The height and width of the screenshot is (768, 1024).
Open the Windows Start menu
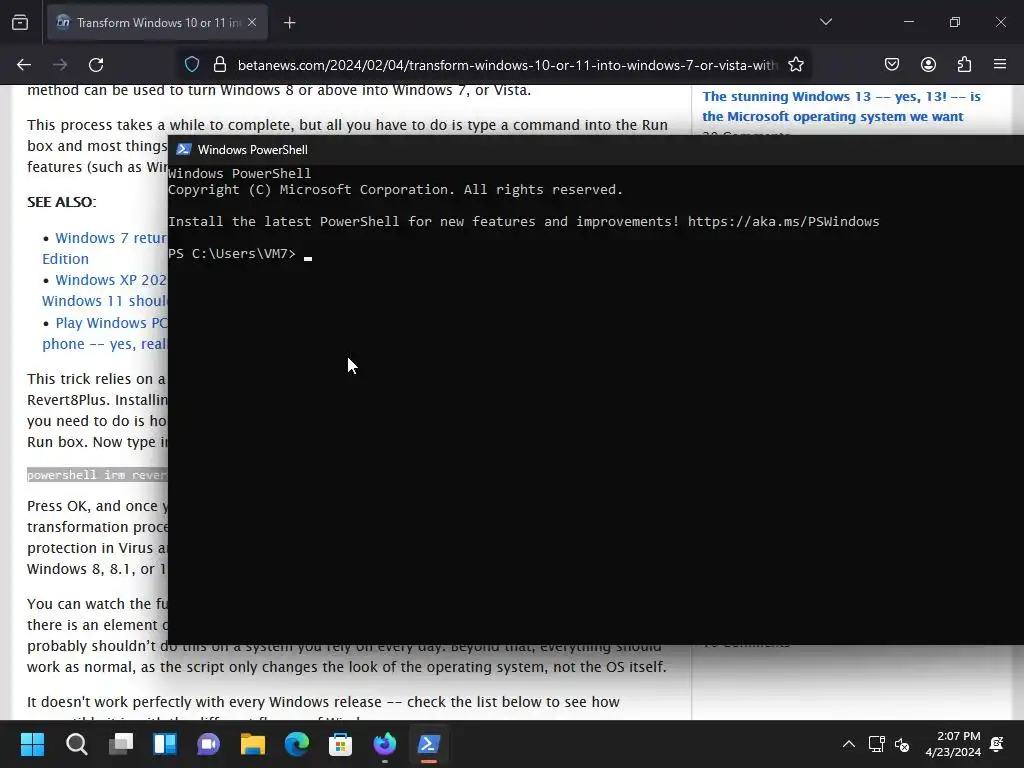(32, 744)
